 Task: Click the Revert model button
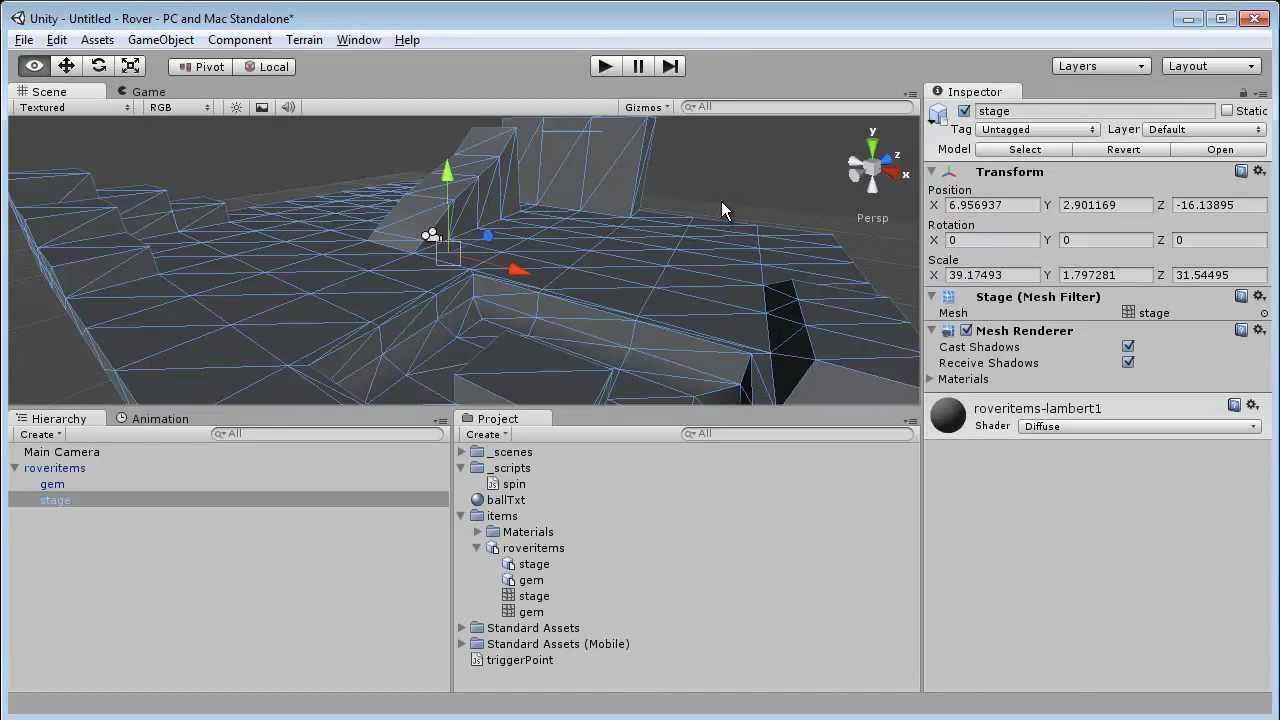(1123, 150)
